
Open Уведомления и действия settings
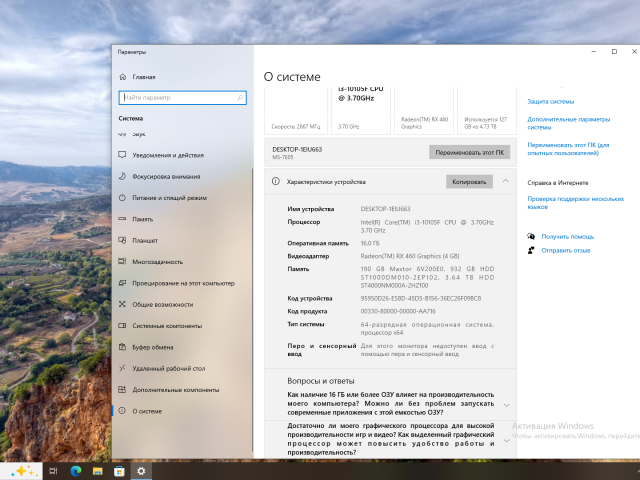pos(168,155)
